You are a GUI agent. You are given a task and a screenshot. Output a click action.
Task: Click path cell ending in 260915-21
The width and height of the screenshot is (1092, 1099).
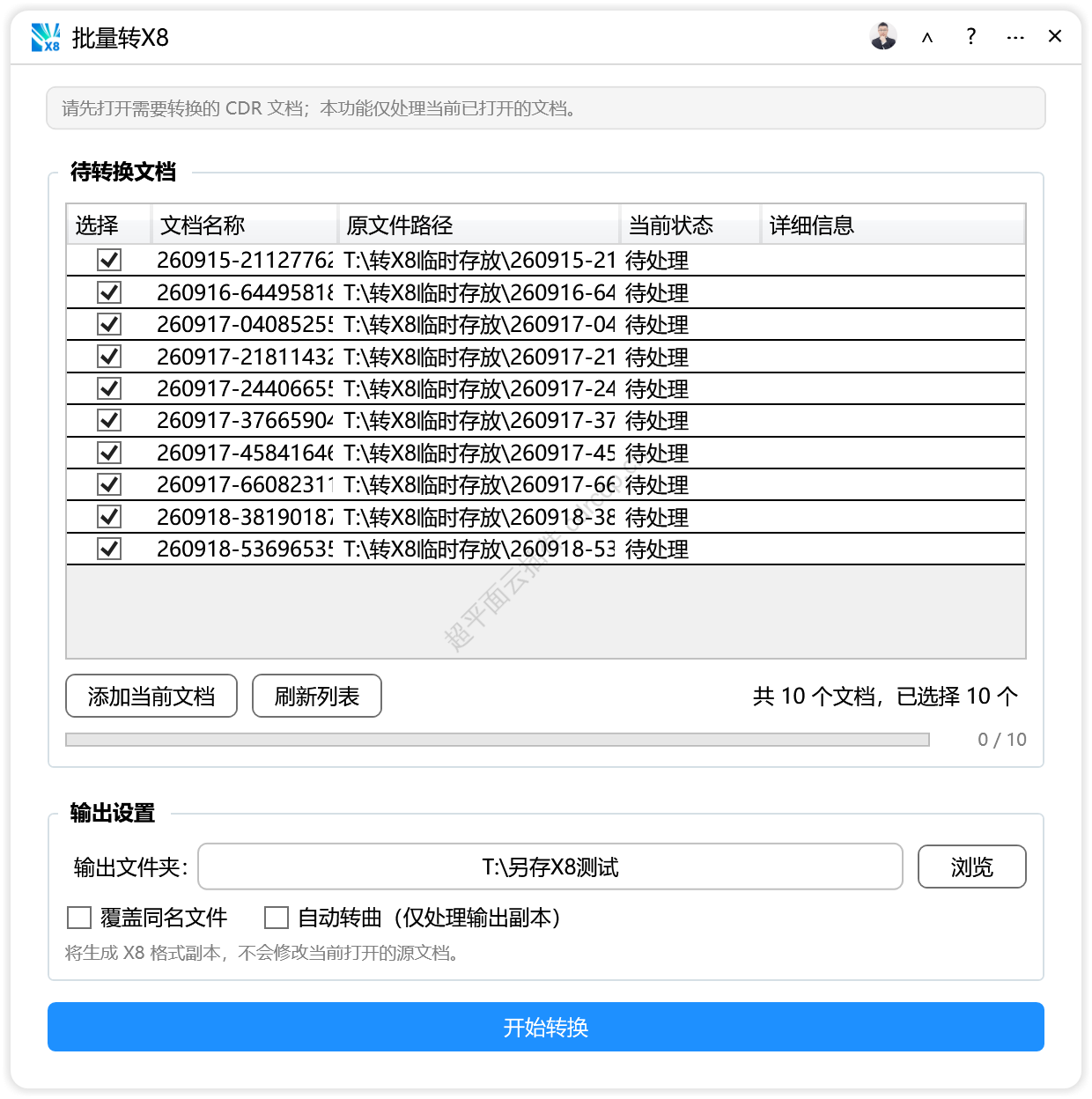(479, 260)
